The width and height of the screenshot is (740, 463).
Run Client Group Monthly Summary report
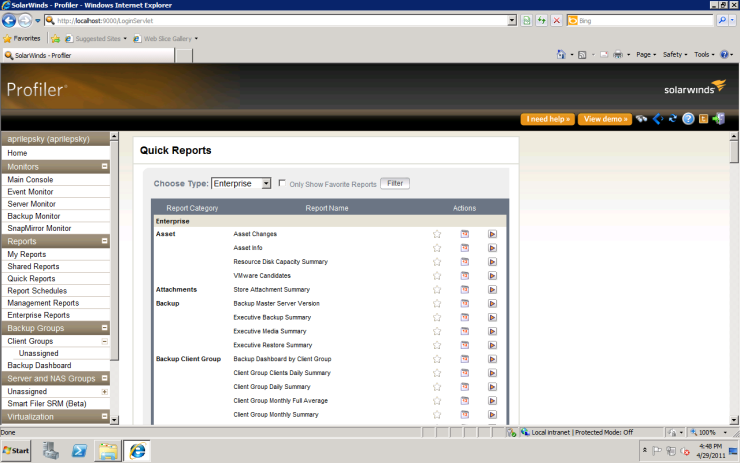pyautogui.click(x=492, y=415)
